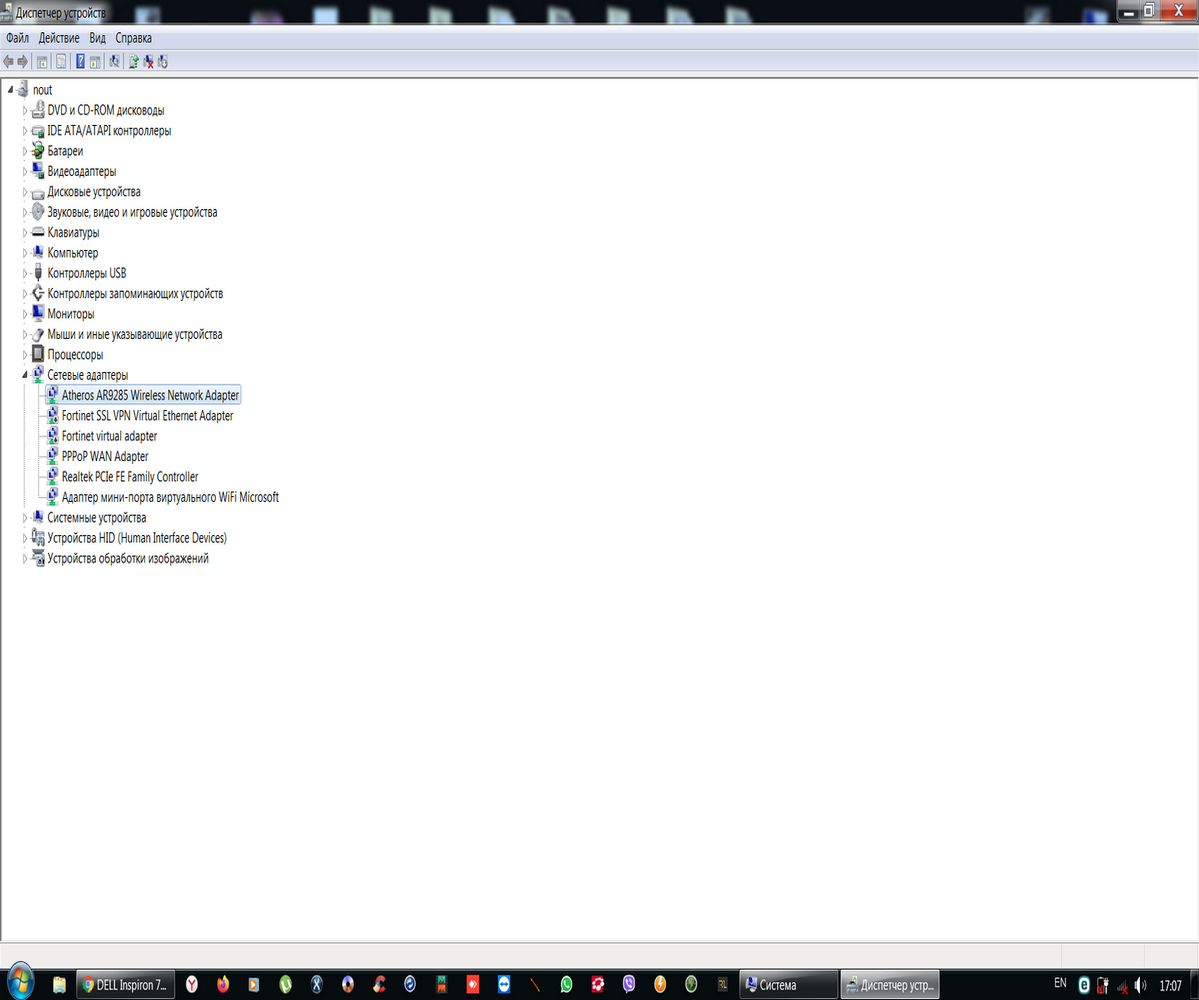Expand the Видеоадаптеры category
This screenshot has width=1199, height=1000.
click(25, 172)
